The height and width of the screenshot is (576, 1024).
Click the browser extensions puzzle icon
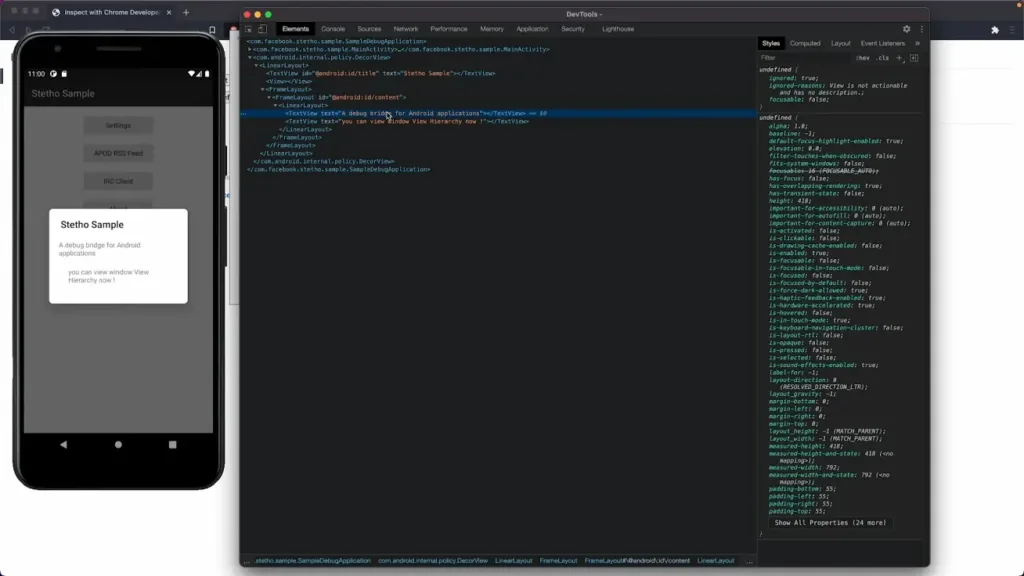(995, 29)
